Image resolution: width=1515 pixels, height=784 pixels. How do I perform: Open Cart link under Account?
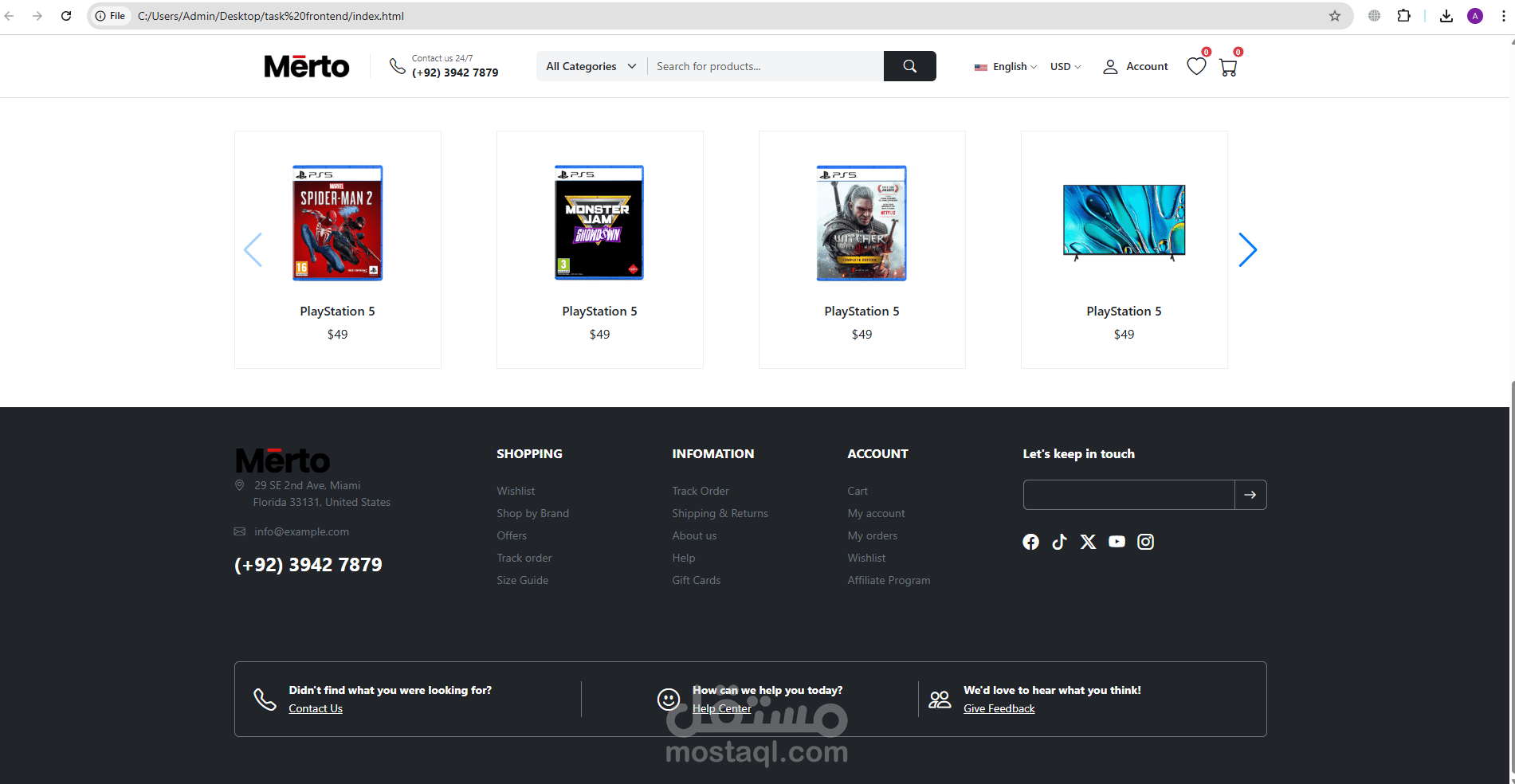click(858, 491)
